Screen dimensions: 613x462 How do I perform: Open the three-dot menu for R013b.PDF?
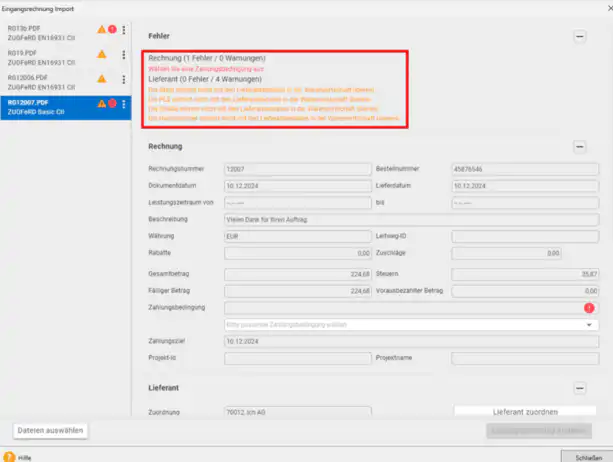coord(124,30)
